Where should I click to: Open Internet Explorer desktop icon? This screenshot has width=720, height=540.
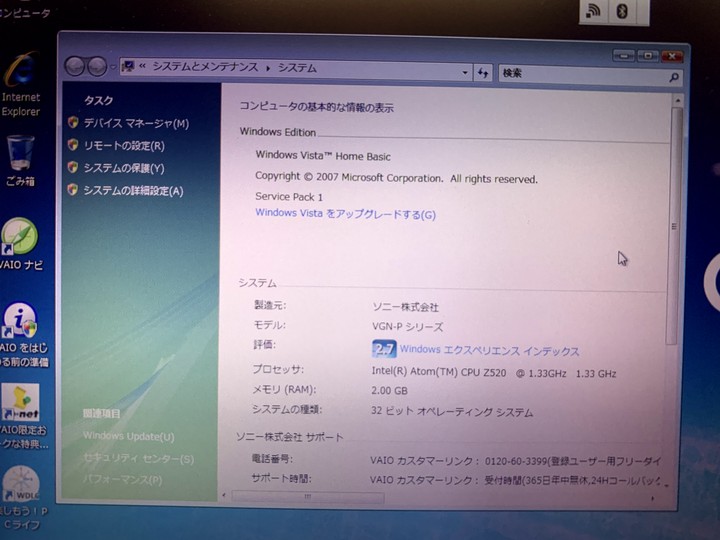pos(20,85)
